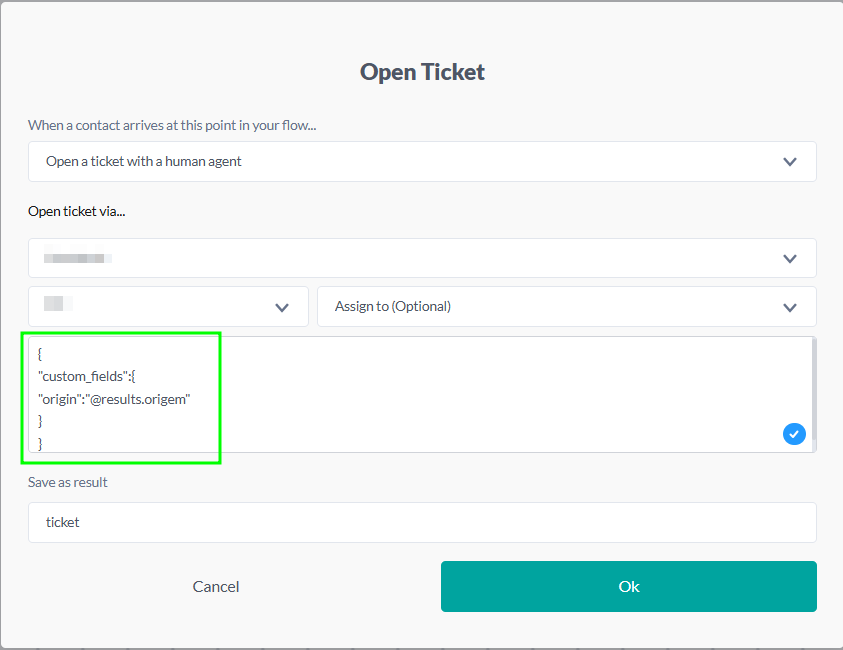
Task: Open the small topic dropdown on the left
Action: coord(150,307)
